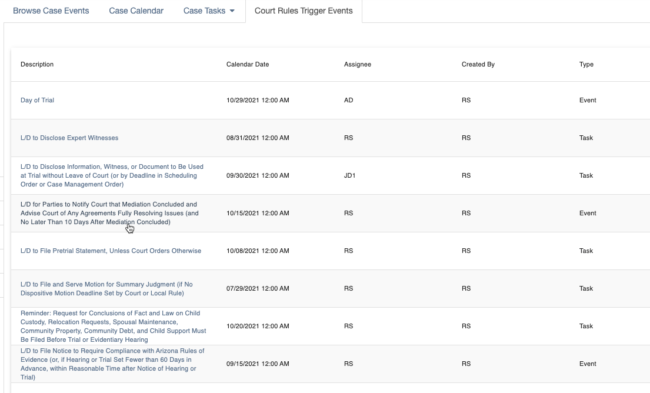Switch to the Case Calendar tab
The width and height of the screenshot is (650, 393).
[136, 11]
